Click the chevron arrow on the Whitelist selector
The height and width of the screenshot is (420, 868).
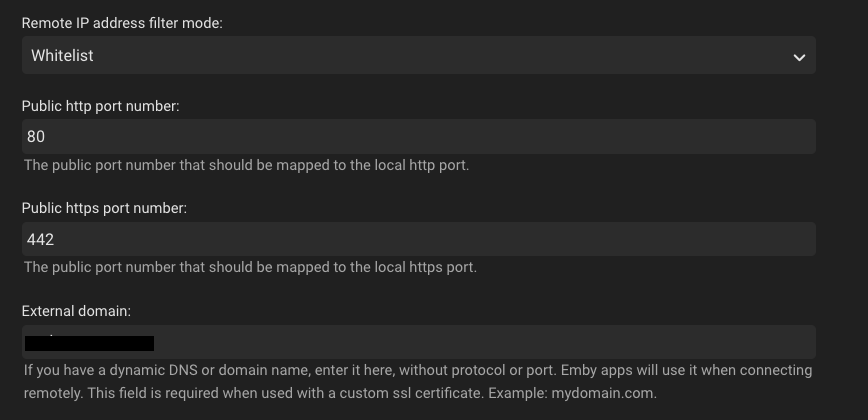799,57
